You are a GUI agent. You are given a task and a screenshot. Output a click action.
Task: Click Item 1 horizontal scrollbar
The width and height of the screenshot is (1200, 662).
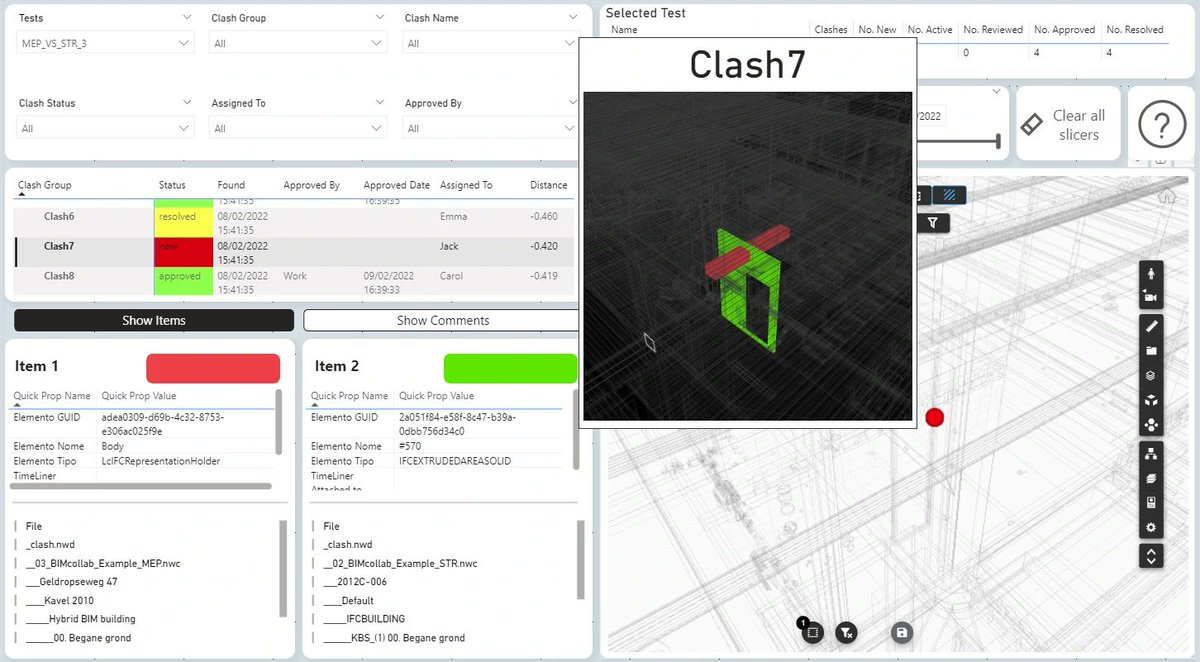142,486
